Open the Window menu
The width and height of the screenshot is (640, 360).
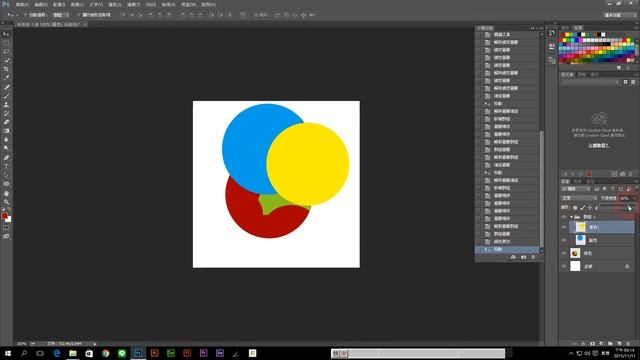[x=188, y=4]
